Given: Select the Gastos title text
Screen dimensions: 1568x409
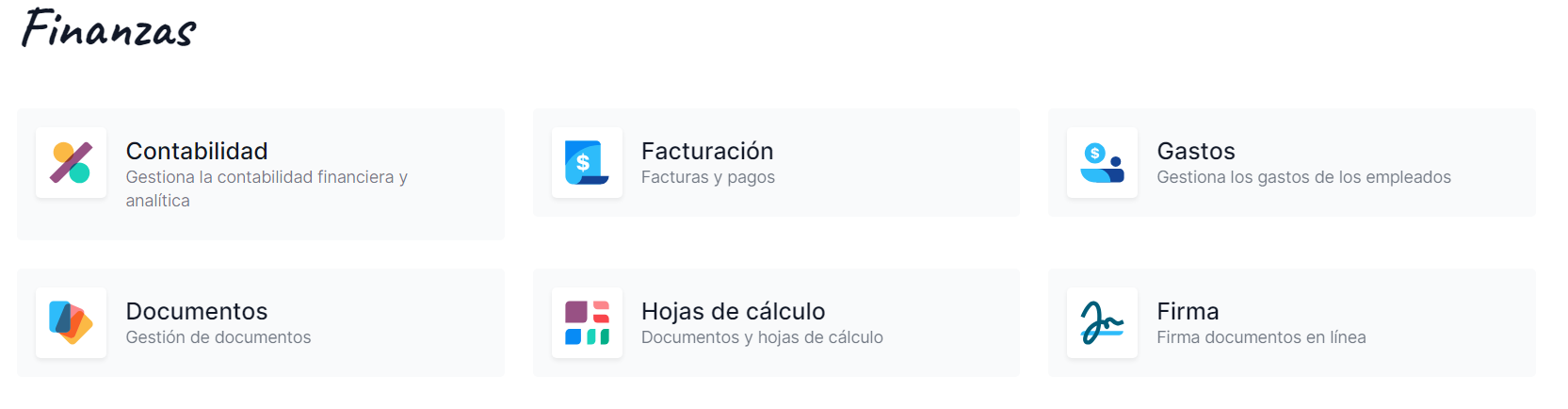Looking at the screenshot, I should (1196, 151).
